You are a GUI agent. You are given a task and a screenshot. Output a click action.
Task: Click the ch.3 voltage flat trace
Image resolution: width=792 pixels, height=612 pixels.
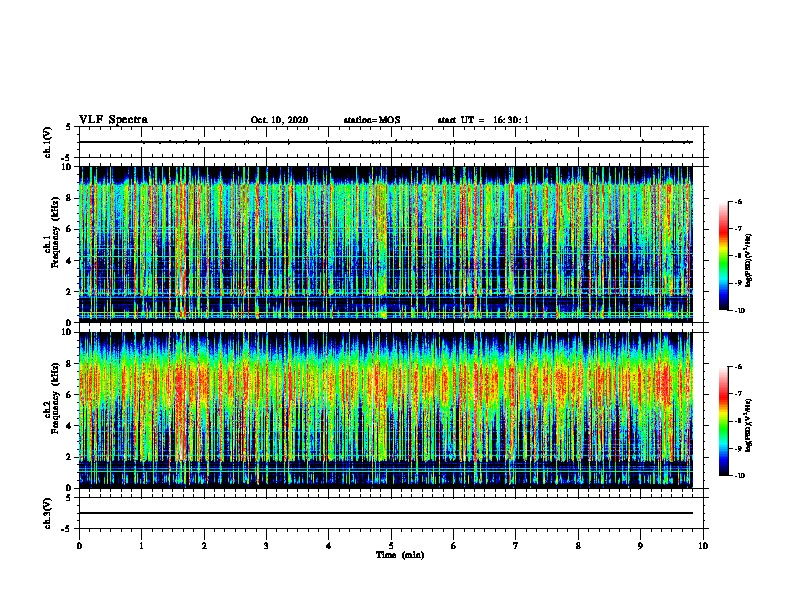click(385, 513)
